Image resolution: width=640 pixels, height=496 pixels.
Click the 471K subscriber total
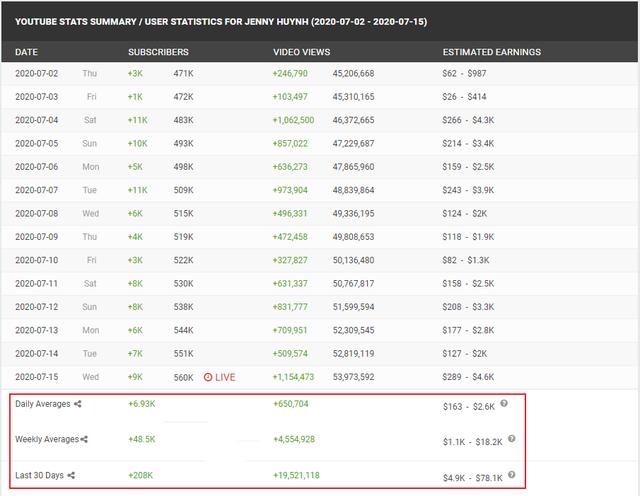(184, 73)
